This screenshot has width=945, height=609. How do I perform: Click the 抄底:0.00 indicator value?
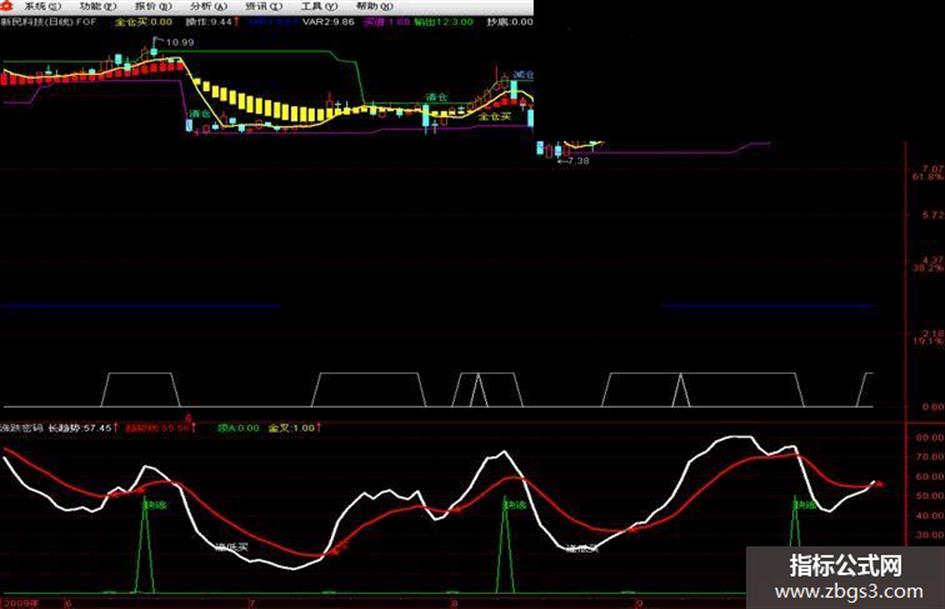click(510, 22)
